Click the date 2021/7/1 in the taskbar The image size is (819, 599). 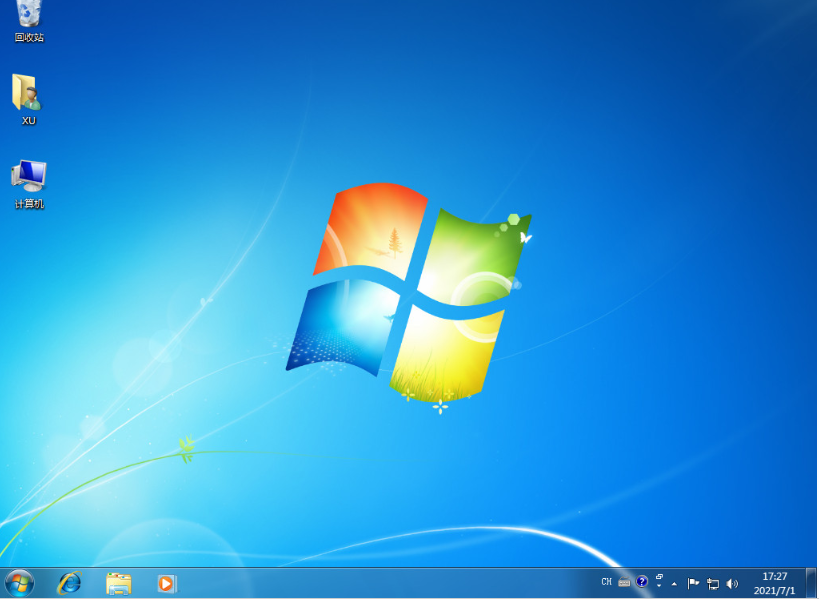point(772,588)
